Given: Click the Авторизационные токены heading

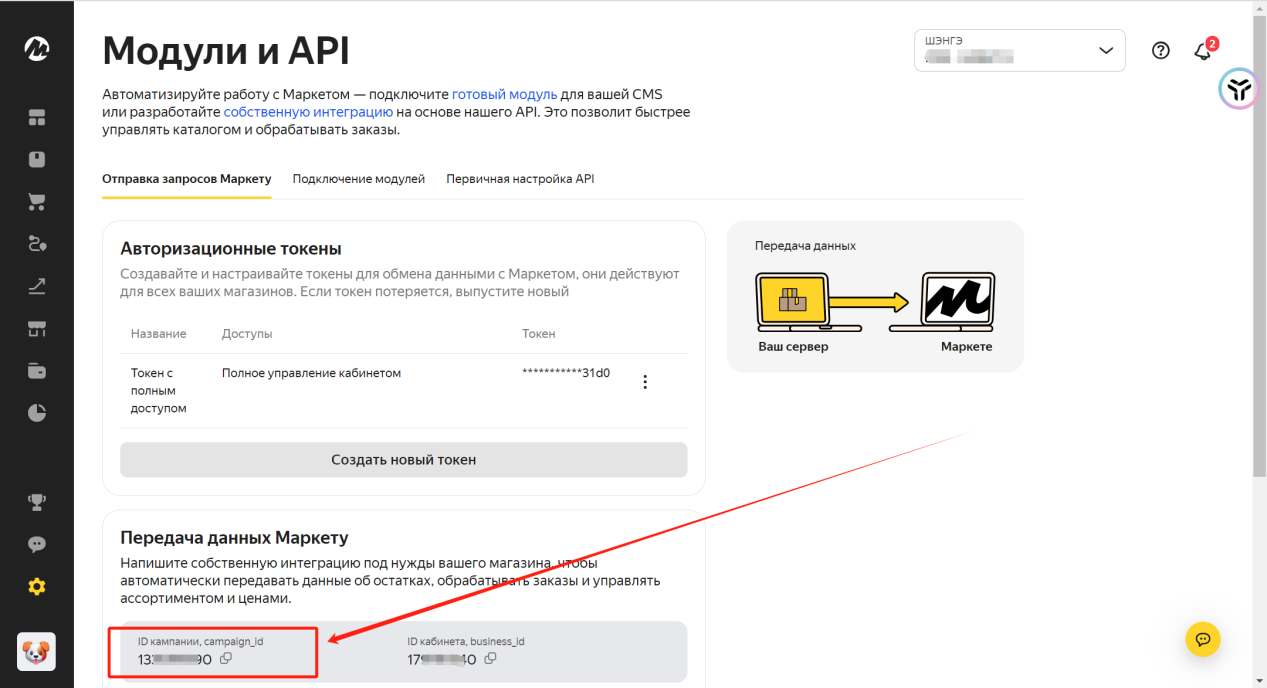Looking at the screenshot, I should point(231,249).
